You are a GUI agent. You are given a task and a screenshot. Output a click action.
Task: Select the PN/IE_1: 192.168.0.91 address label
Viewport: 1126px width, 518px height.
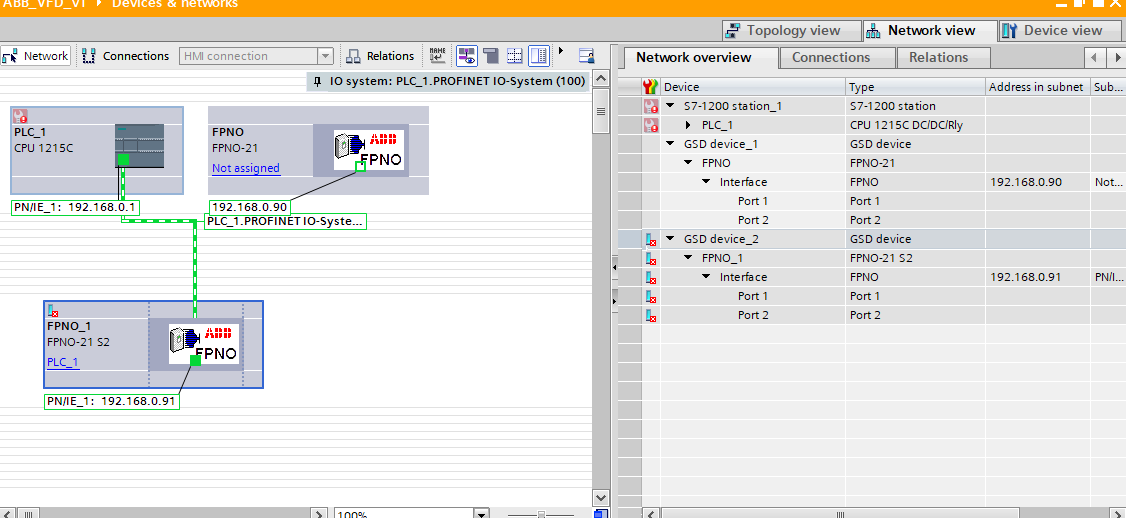[x=111, y=402]
